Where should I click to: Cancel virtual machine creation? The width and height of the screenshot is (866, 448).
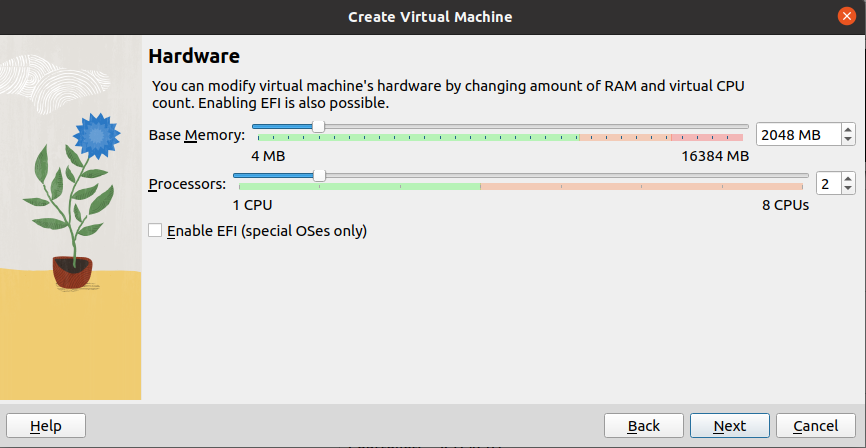[815, 426]
